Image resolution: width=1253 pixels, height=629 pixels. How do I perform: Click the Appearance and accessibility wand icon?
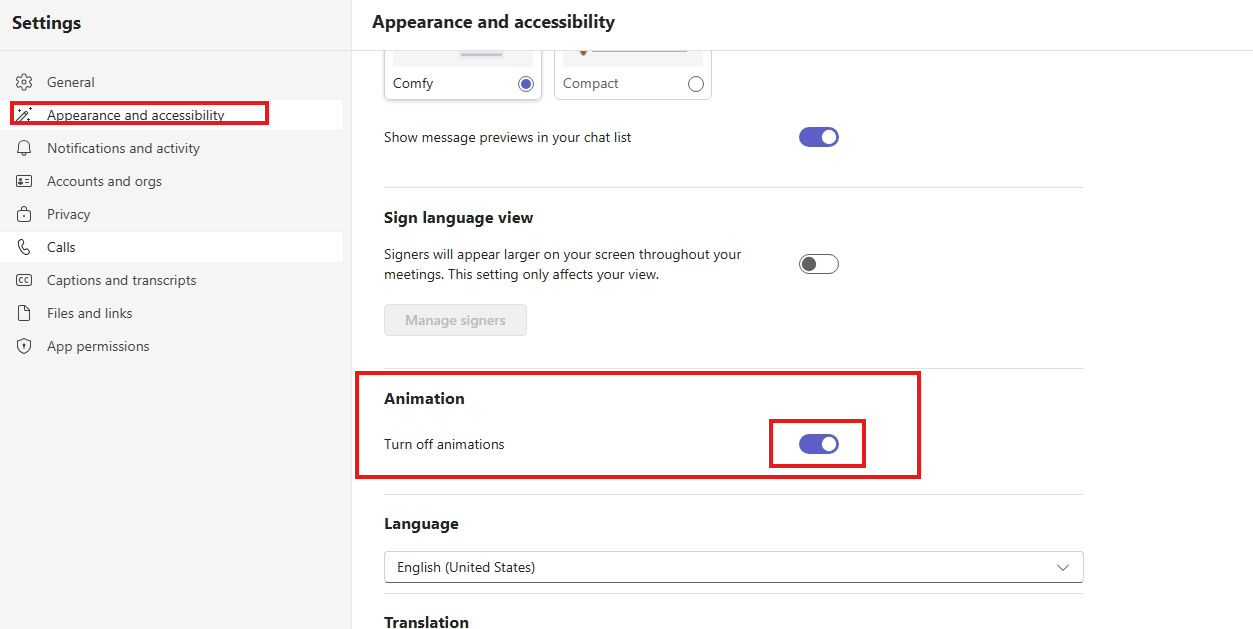click(x=24, y=115)
